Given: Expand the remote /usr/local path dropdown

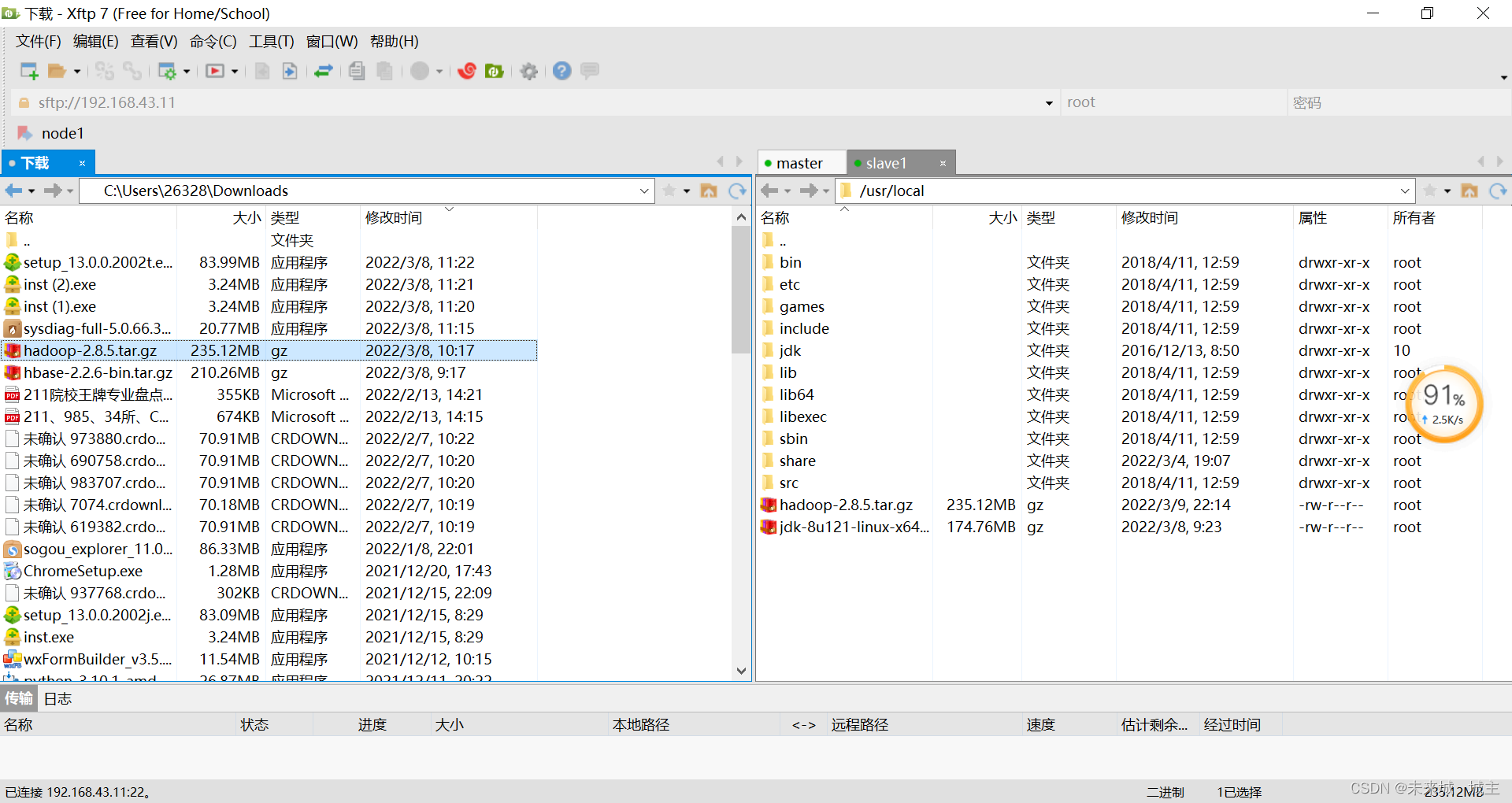Looking at the screenshot, I should point(1405,191).
